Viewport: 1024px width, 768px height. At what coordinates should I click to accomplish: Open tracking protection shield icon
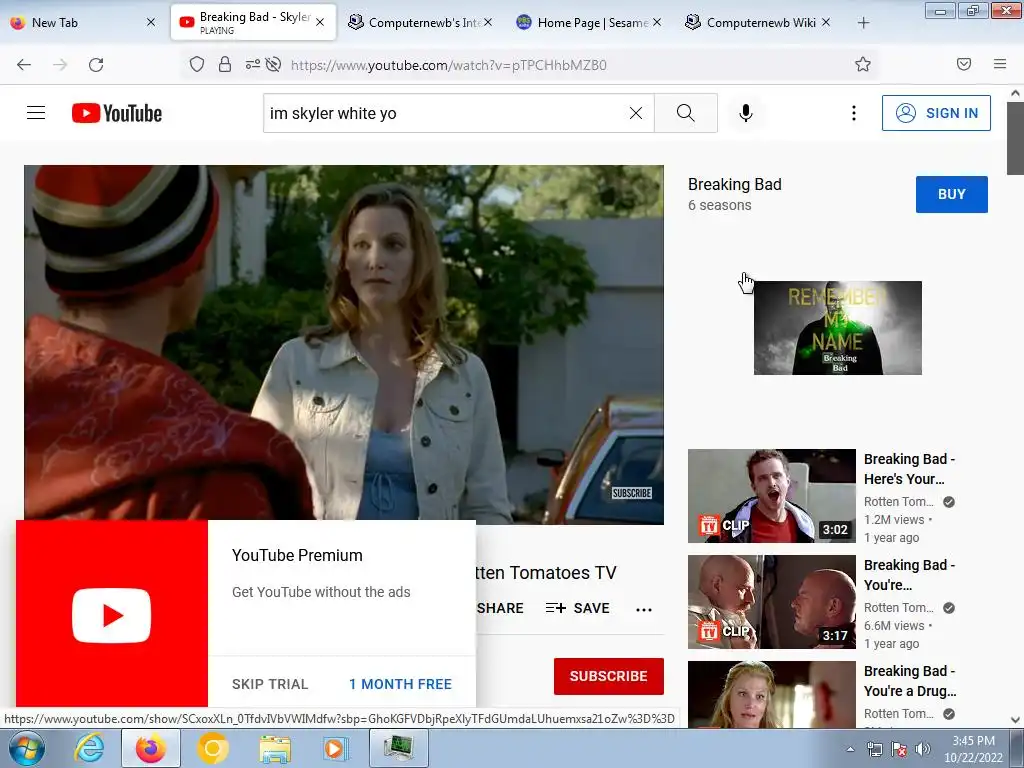197,64
